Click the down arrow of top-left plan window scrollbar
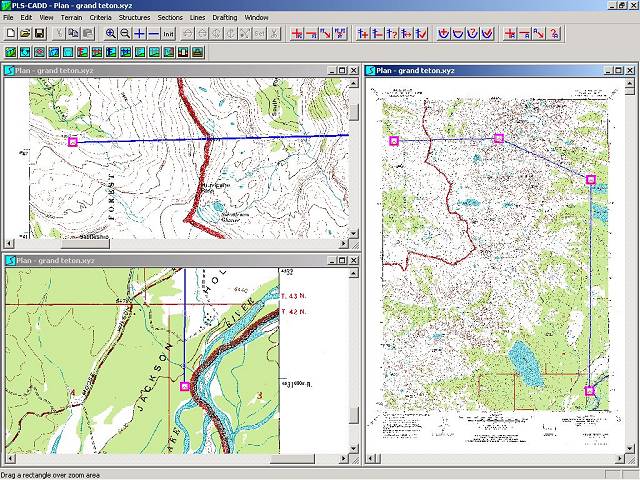 tap(353, 234)
